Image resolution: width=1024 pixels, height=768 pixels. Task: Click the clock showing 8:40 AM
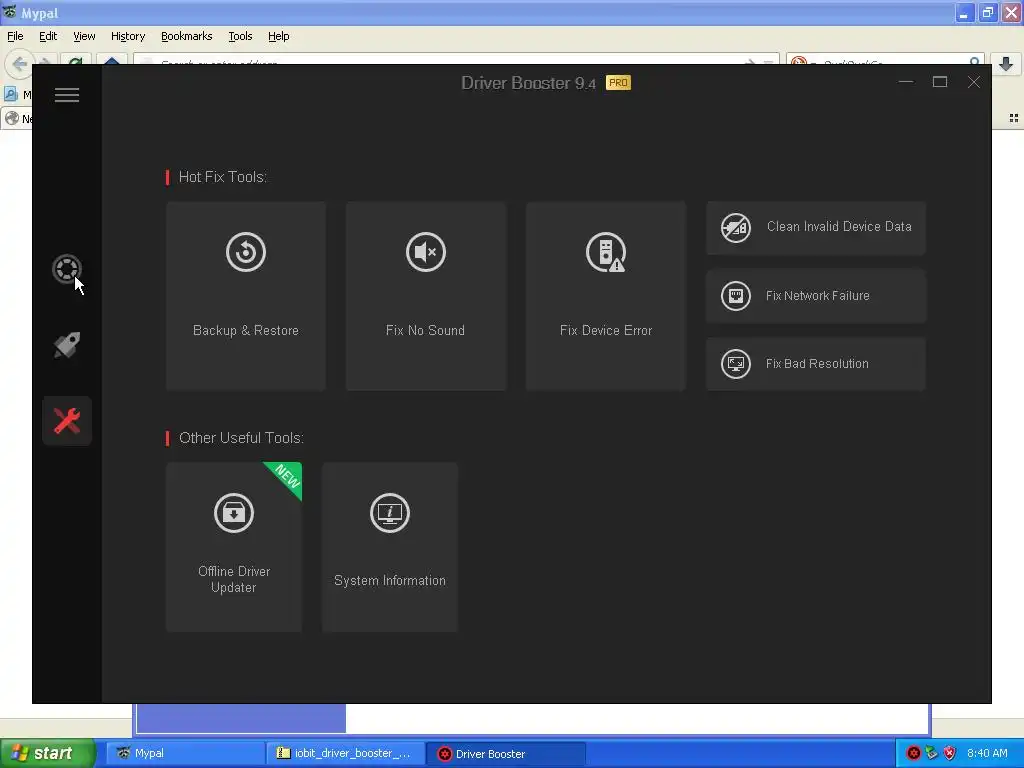(x=987, y=754)
